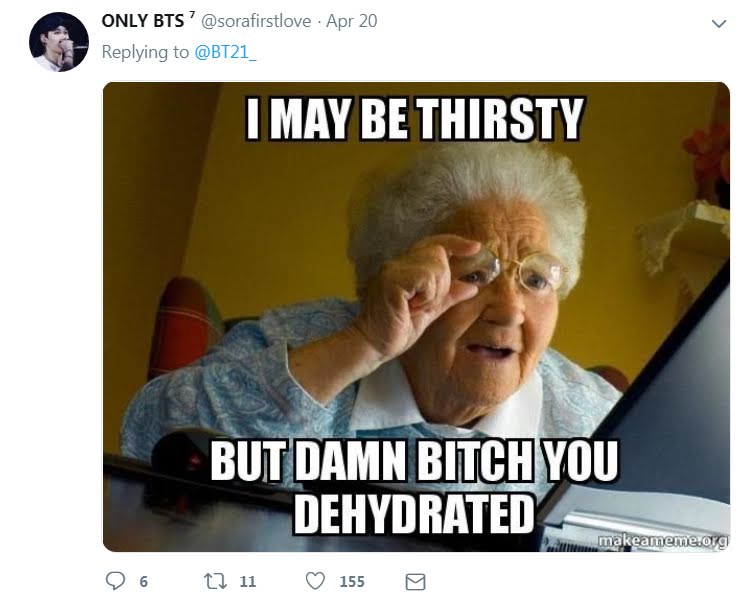The width and height of the screenshot is (751, 600).
Task: Click the superscript 7 beside ONLY BTS
Action: (x=192, y=15)
